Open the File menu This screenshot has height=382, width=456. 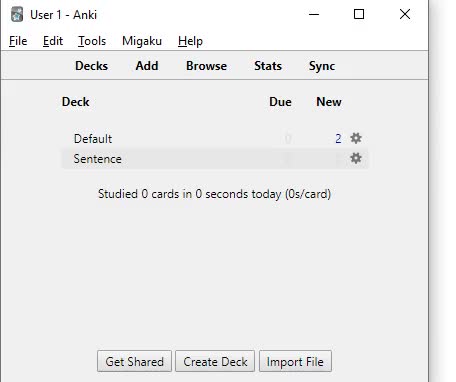coord(18,41)
